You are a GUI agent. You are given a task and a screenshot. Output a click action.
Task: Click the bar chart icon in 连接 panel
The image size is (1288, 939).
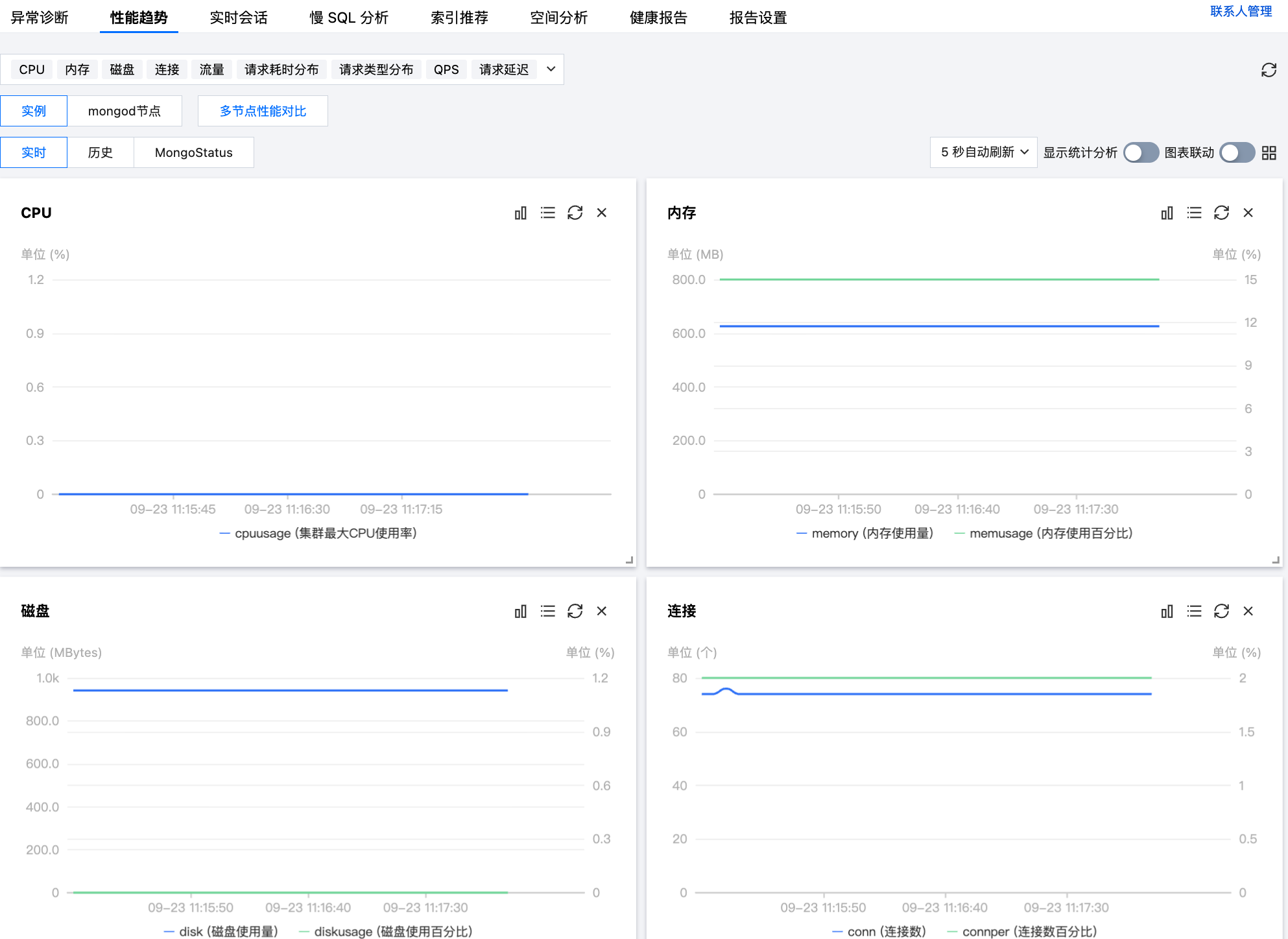pyautogui.click(x=1167, y=612)
